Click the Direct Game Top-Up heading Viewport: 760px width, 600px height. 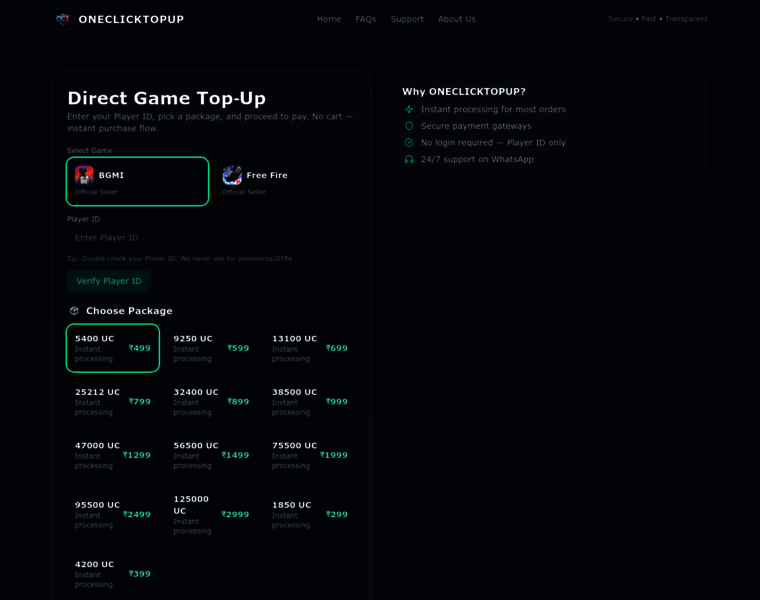(x=167, y=98)
